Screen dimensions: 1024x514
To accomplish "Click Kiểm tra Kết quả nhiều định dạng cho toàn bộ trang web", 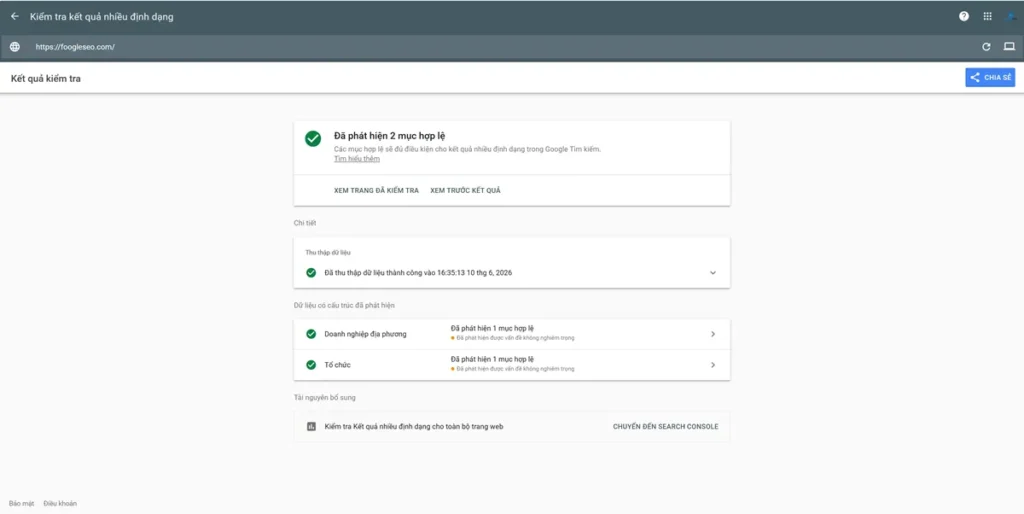I will coord(413,426).
